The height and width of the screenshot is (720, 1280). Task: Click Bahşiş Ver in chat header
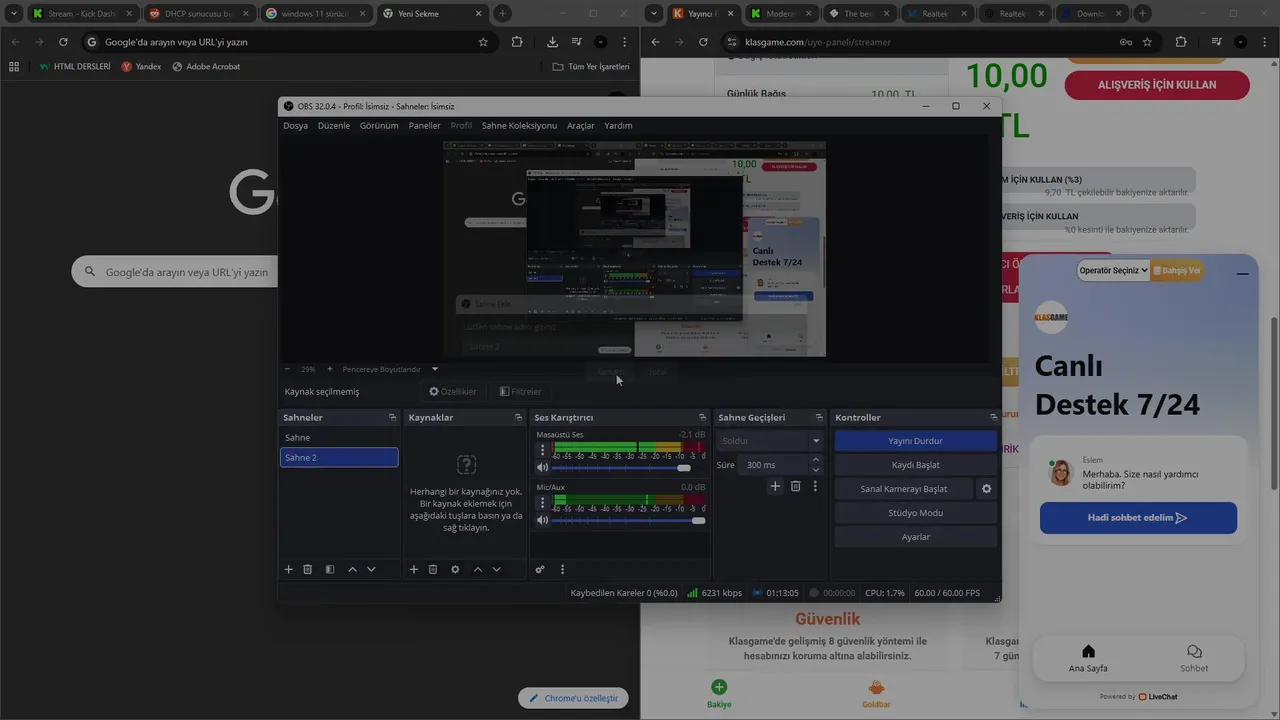(1177, 270)
